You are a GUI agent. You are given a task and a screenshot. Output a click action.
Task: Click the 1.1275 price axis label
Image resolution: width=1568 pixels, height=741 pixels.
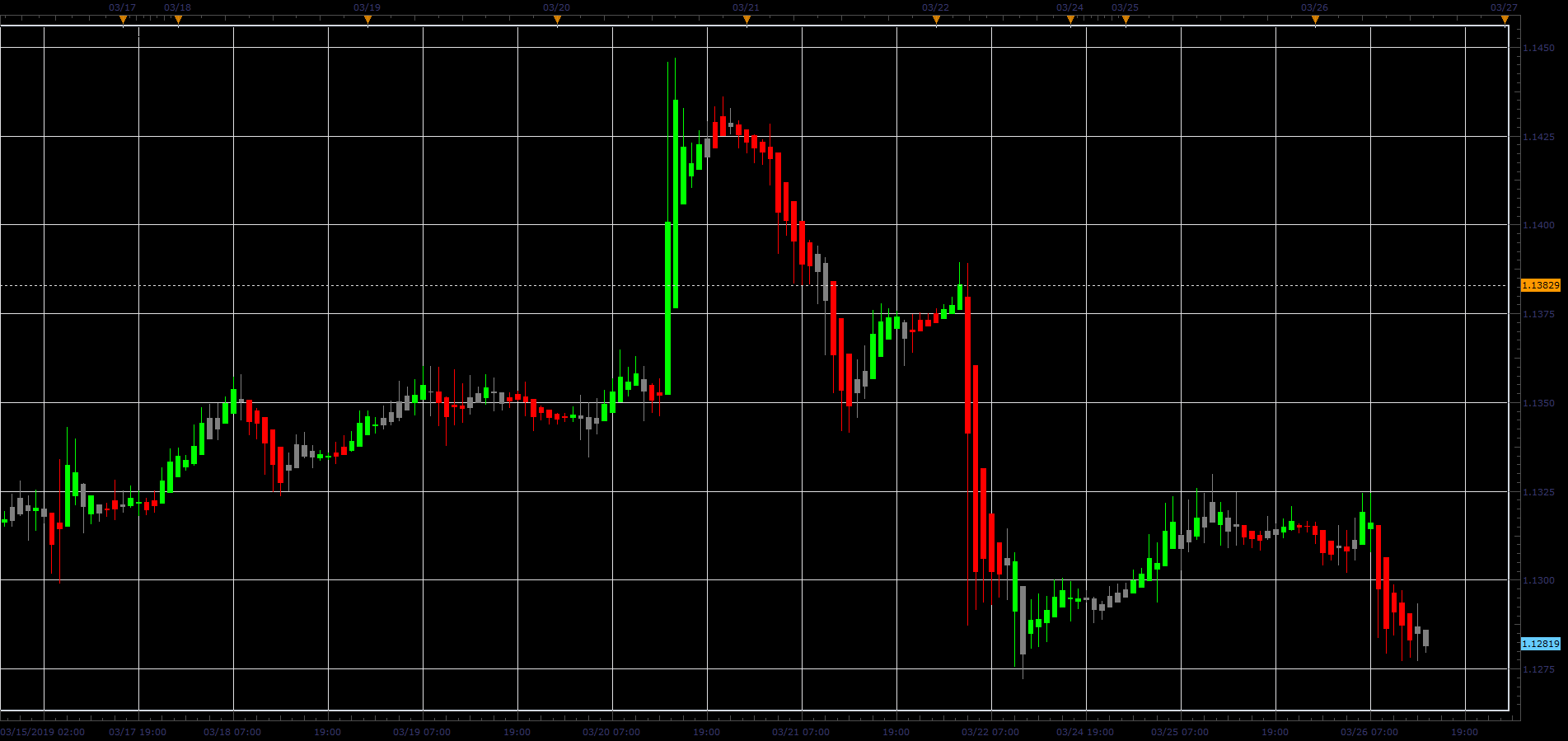[x=1539, y=669]
